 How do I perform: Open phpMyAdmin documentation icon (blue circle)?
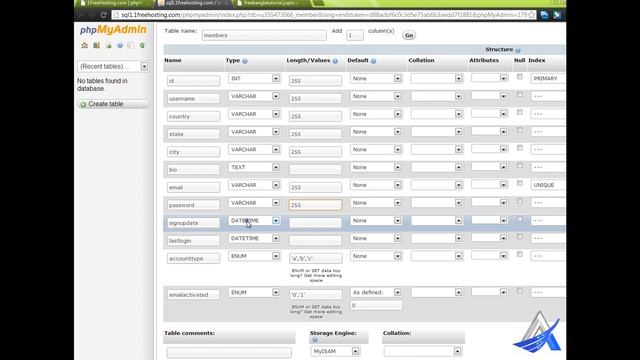point(120,45)
